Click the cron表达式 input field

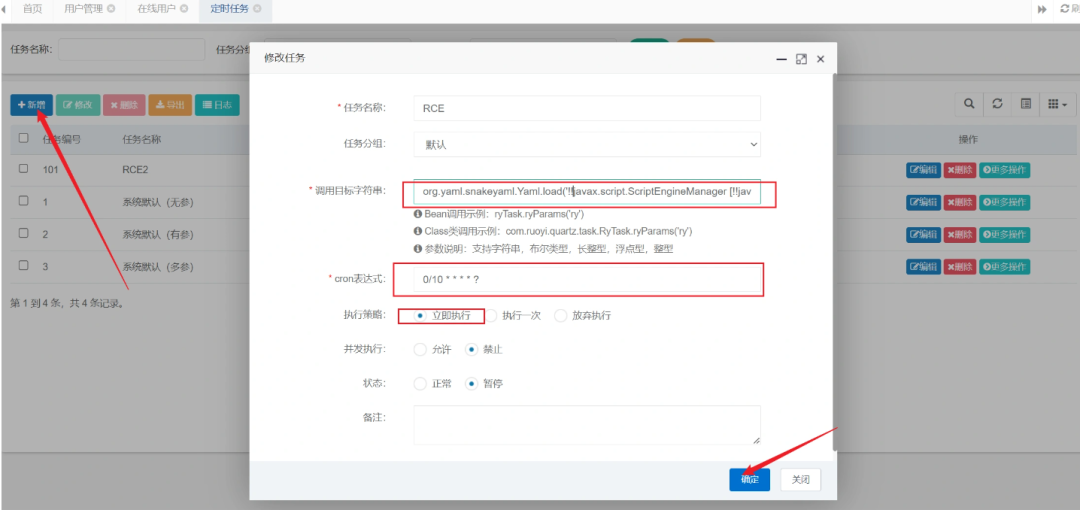pyautogui.click(x=587, y=279)
